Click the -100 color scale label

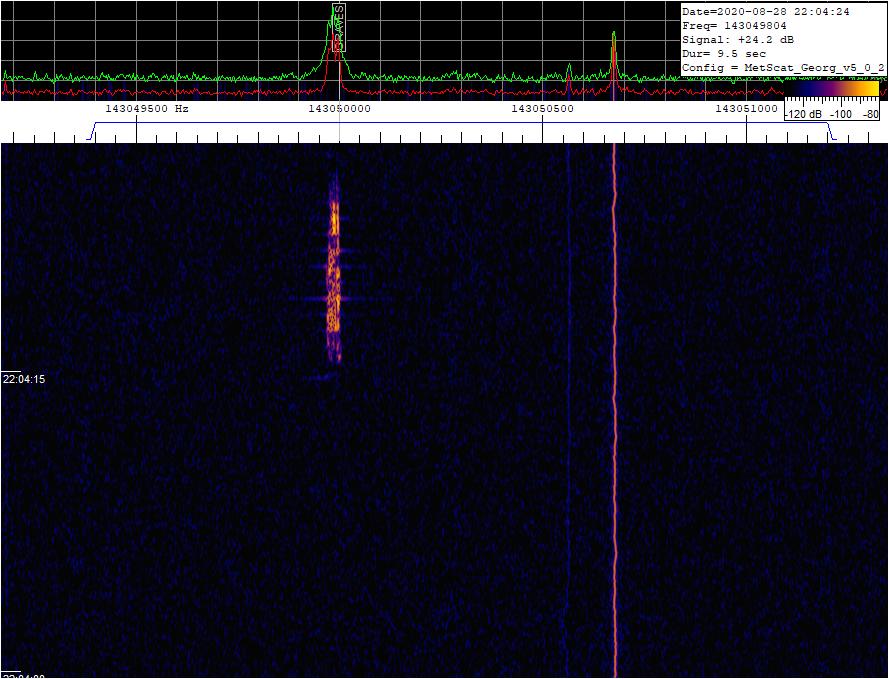coord(841,114)
